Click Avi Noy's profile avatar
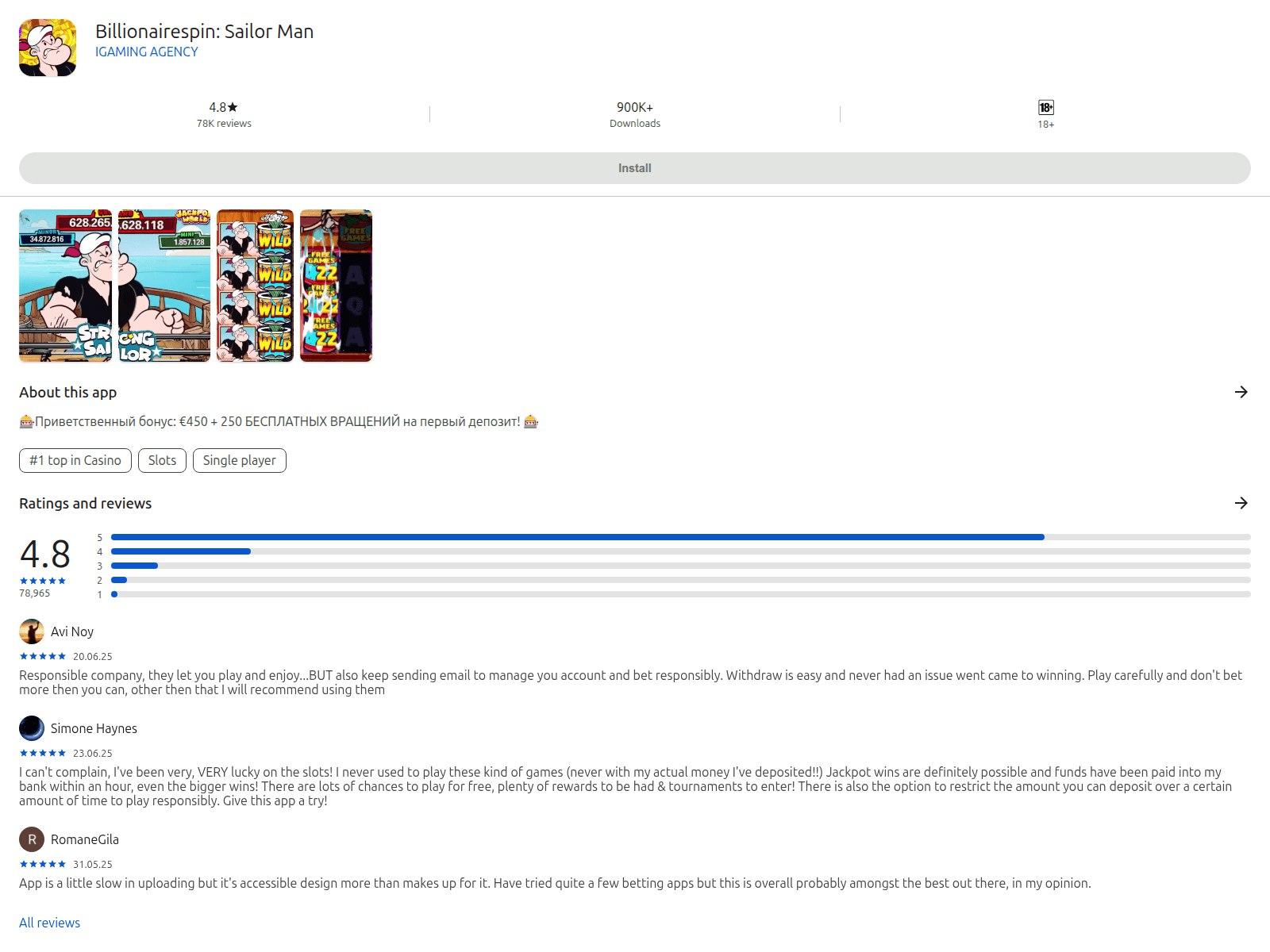 click(x=32, y=631)
